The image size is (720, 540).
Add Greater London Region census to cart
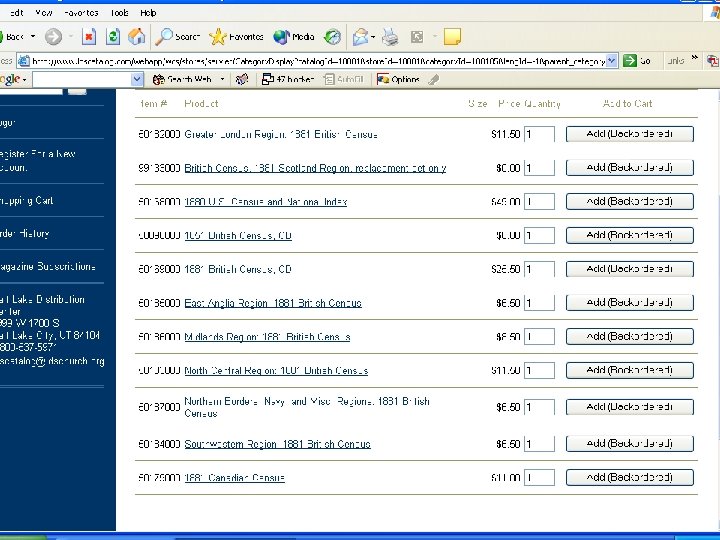[x=630, y=134]
